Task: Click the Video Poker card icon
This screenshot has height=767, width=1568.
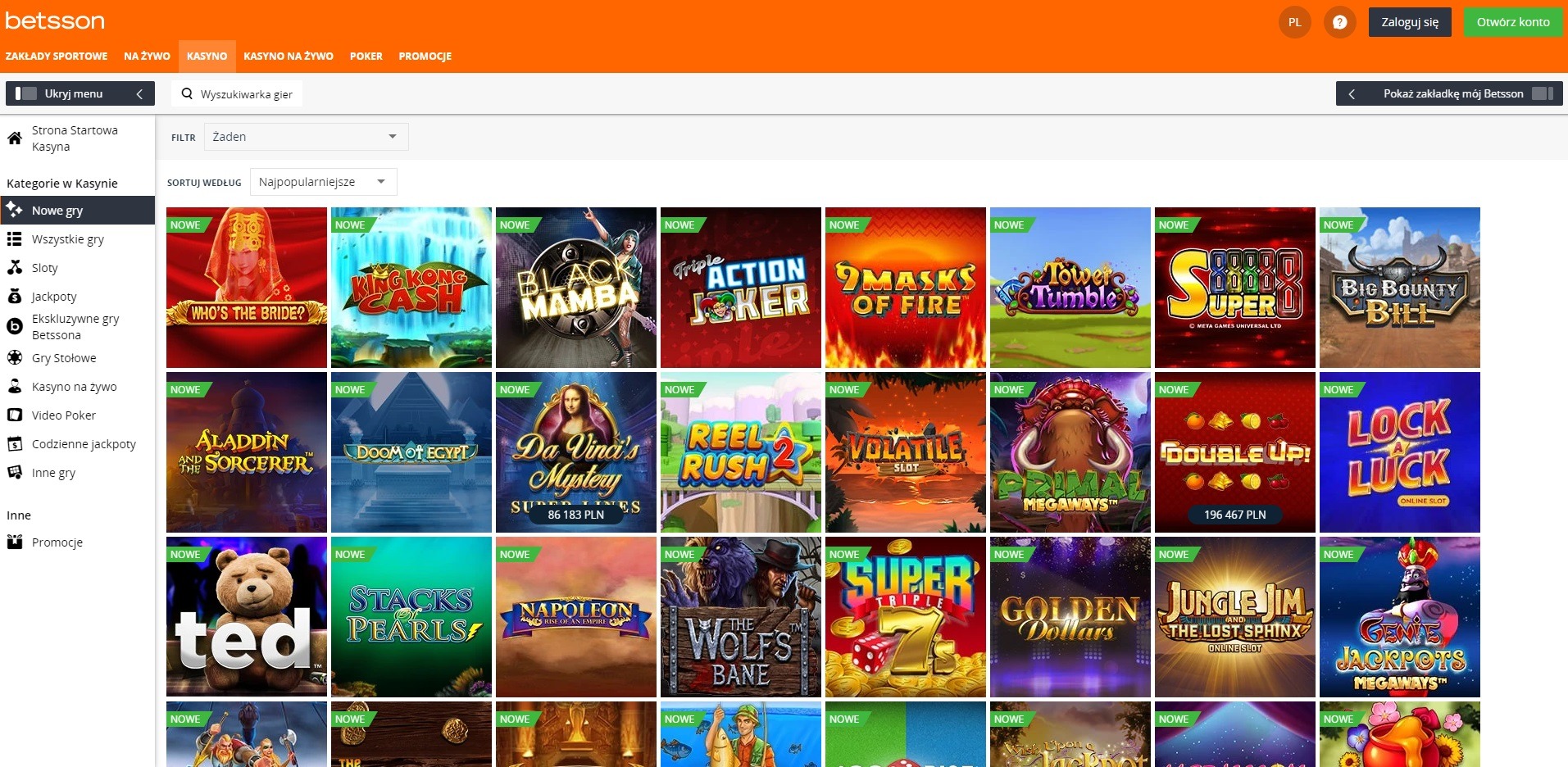Action: tap(15, 415)
